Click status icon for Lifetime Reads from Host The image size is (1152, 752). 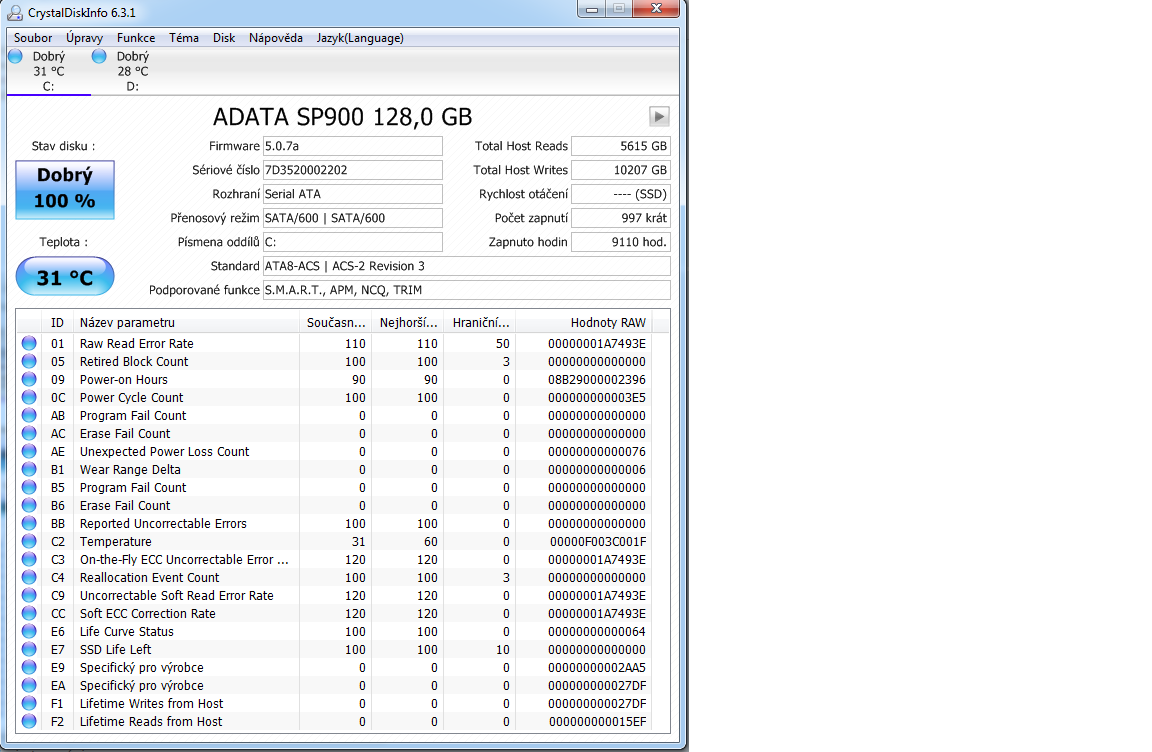[x=29, y=721]
